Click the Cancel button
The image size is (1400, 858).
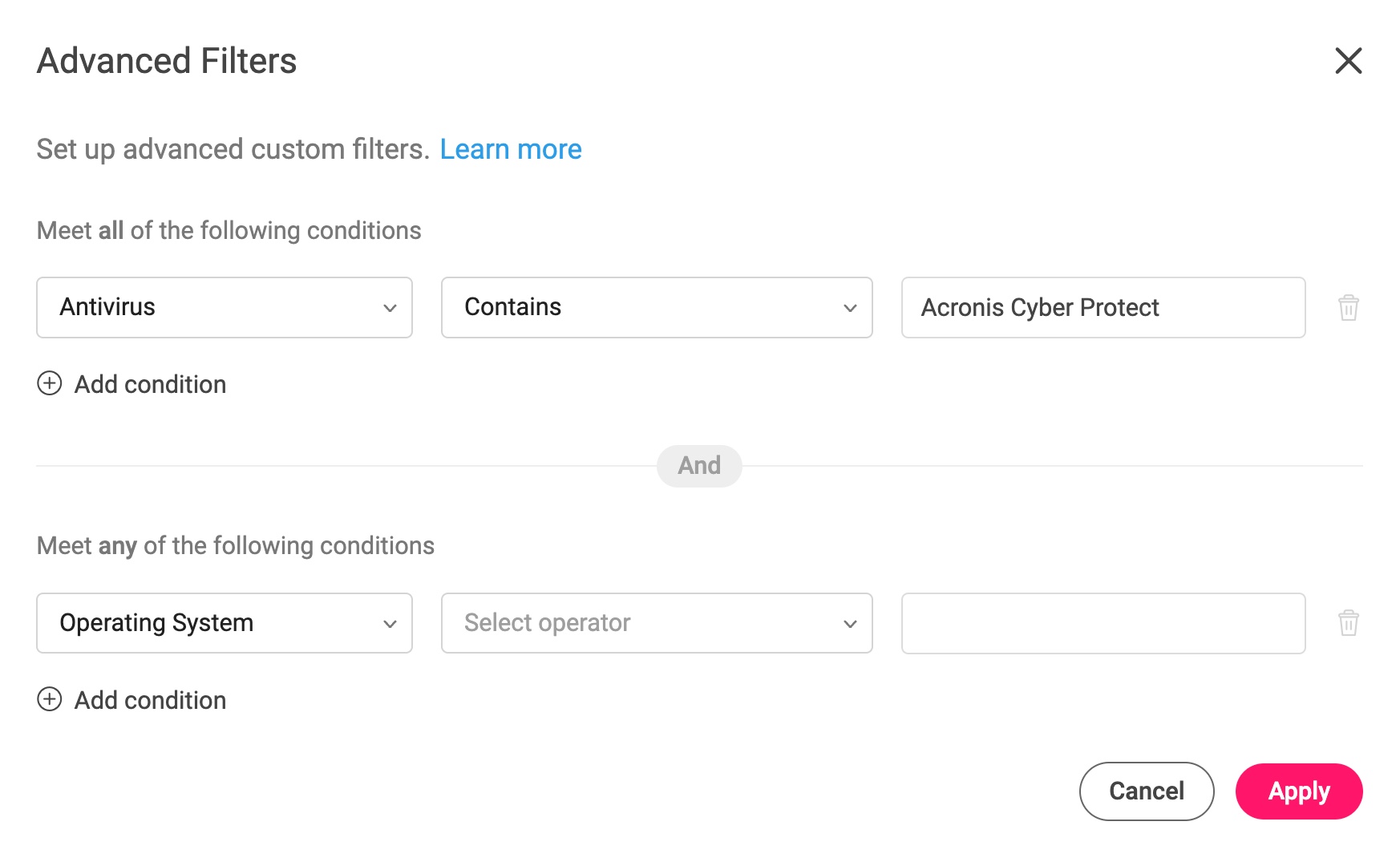tap(1147, 791)
